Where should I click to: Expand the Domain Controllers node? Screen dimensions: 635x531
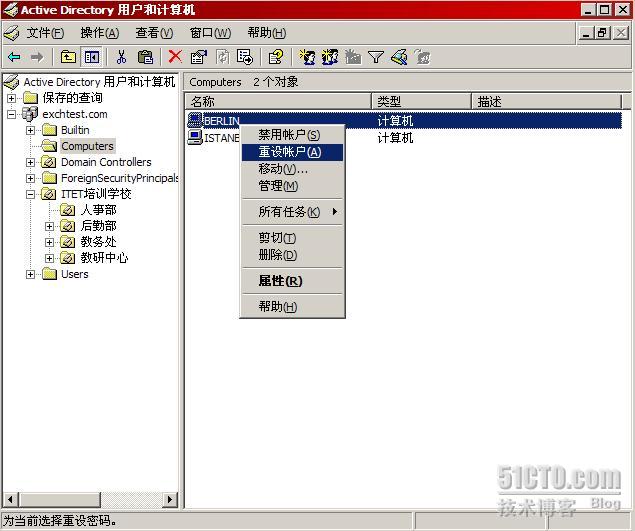pos(30,162)
